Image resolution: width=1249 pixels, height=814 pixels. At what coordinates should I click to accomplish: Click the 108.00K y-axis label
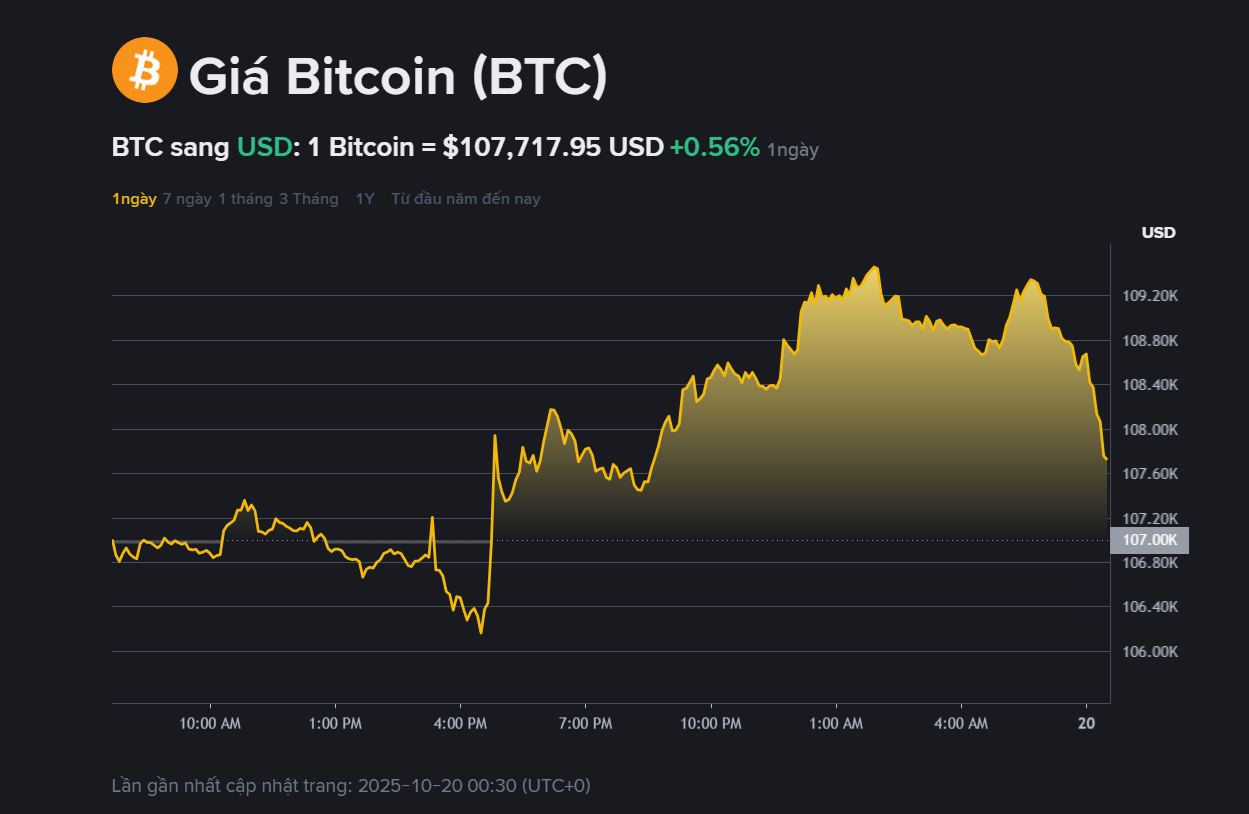pos(1150,430)
